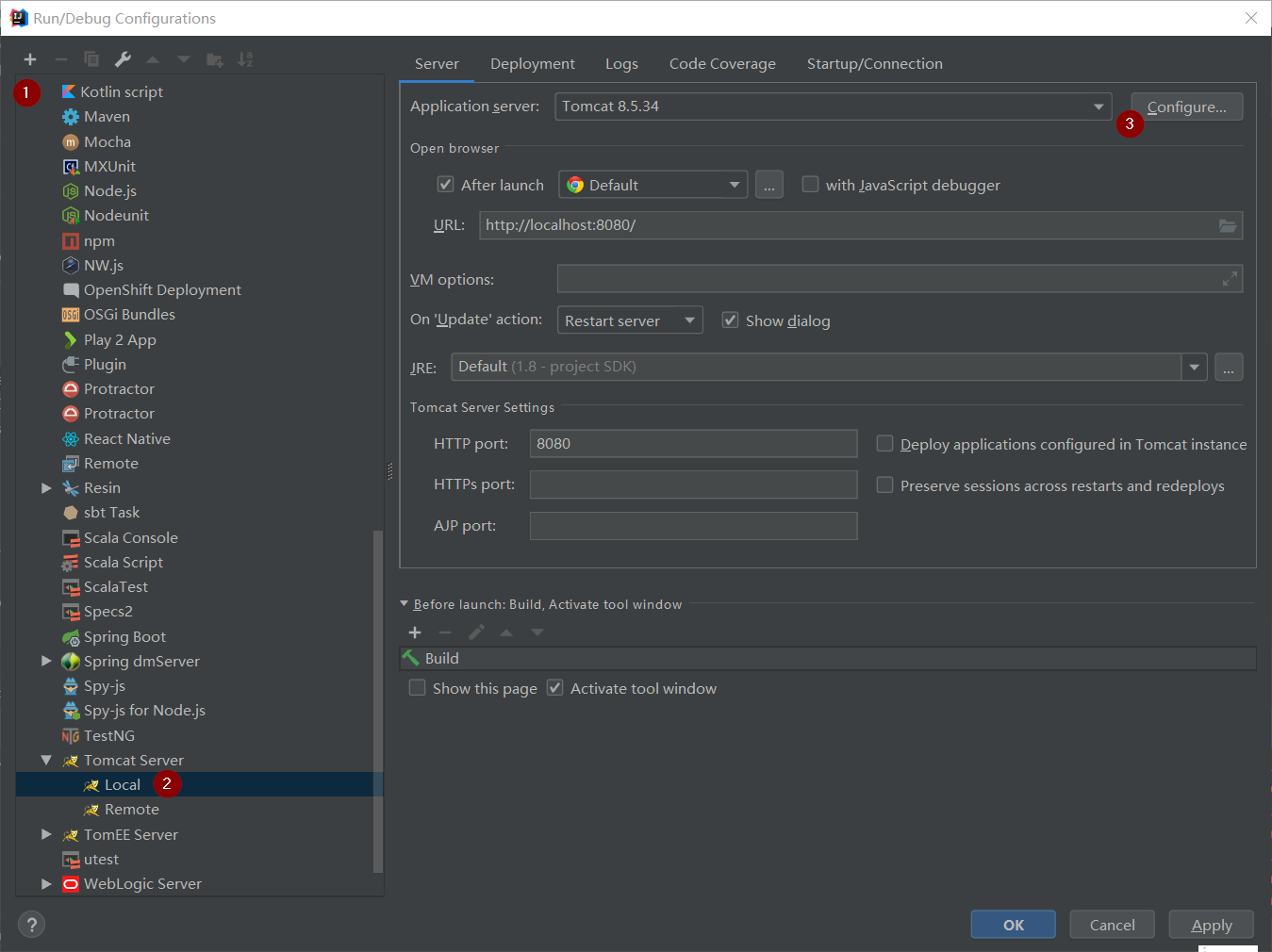Screen dimensions: 1272x952
Task: Click the Remove Configuration minus icon
Action: (61, 59)
